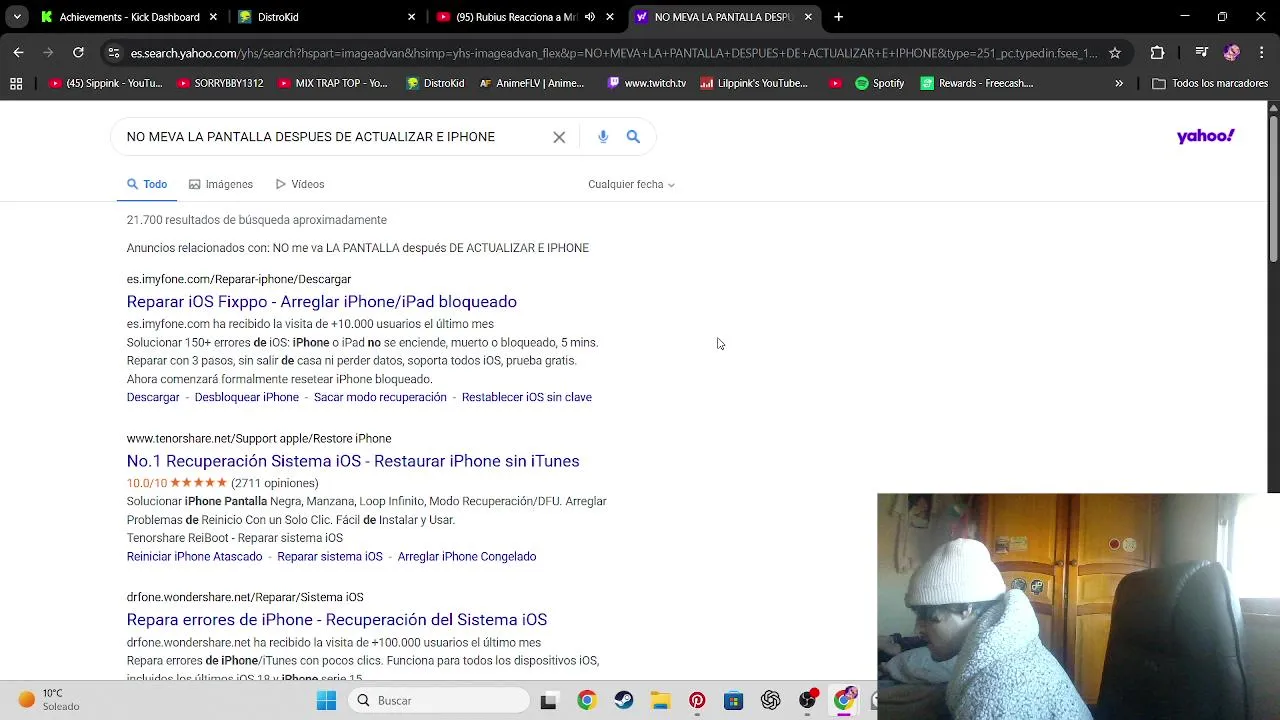Image resolution: width=1280 pixels, height=720 pixels.
Task: Open Sacar modo recuperación sublink
Action: click(x=380, y=397)
